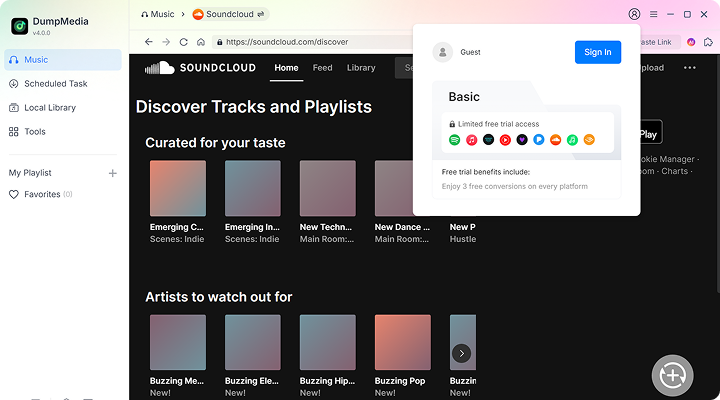720x400 pixels.
Task: Click the DumpMedia app logo
Action: 19,26
